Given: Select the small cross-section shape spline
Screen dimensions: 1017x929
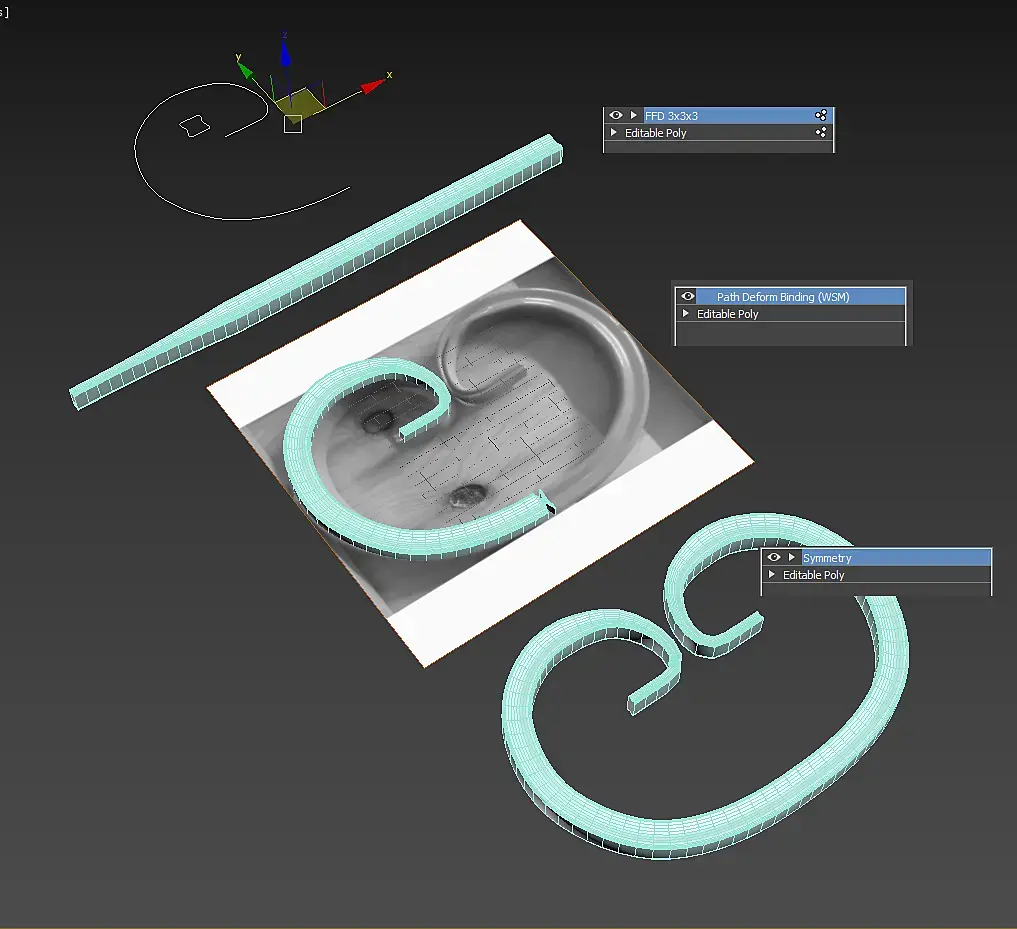Looking at the screenshot, I should tap(194, 126).
